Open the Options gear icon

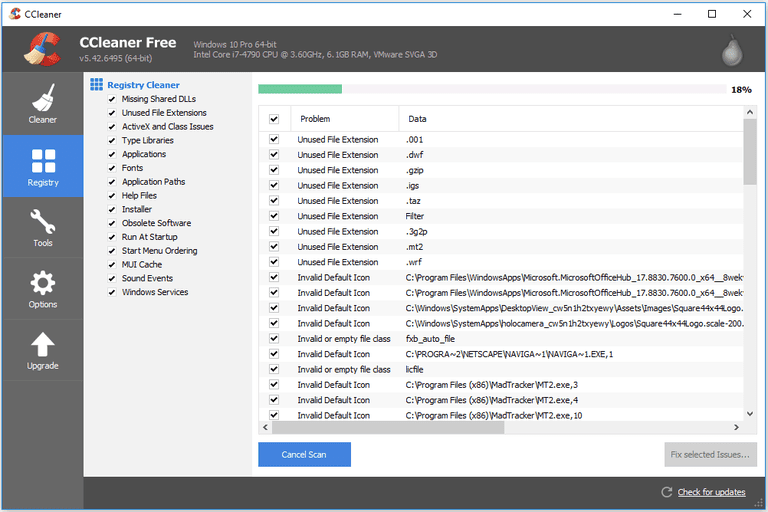(42, 283)
